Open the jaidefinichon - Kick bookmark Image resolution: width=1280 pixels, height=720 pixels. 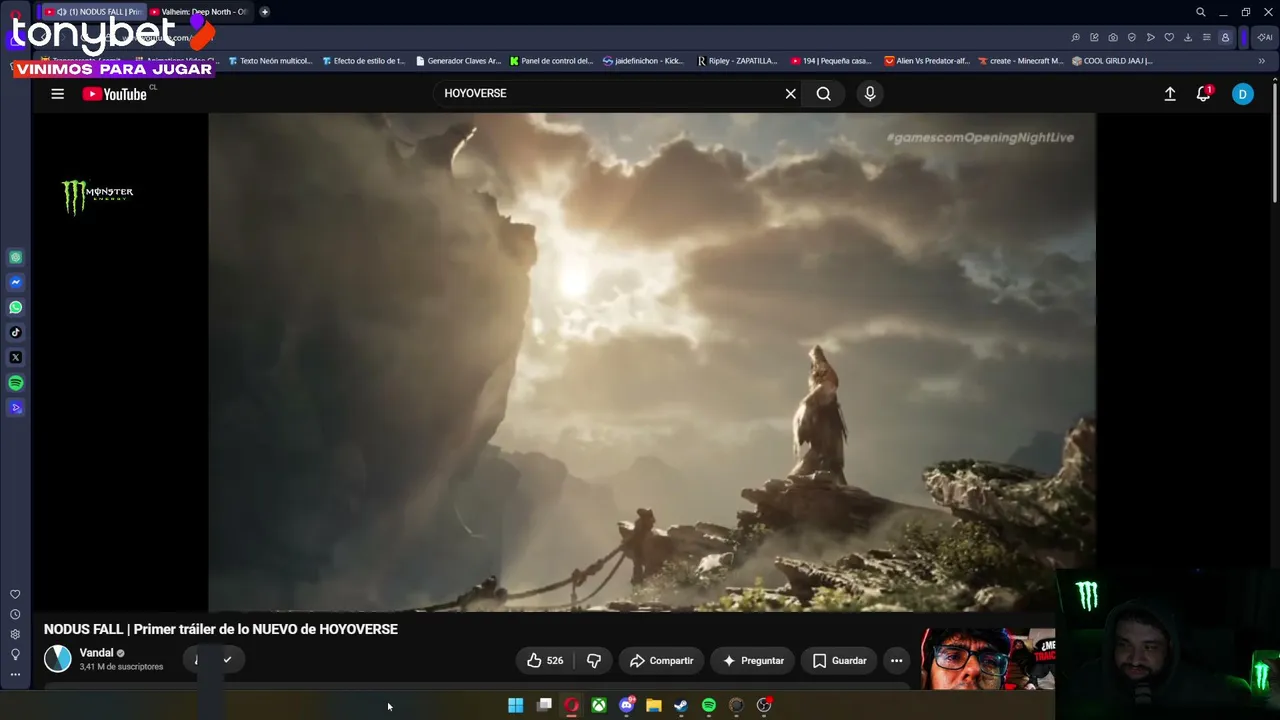point(643,61)
